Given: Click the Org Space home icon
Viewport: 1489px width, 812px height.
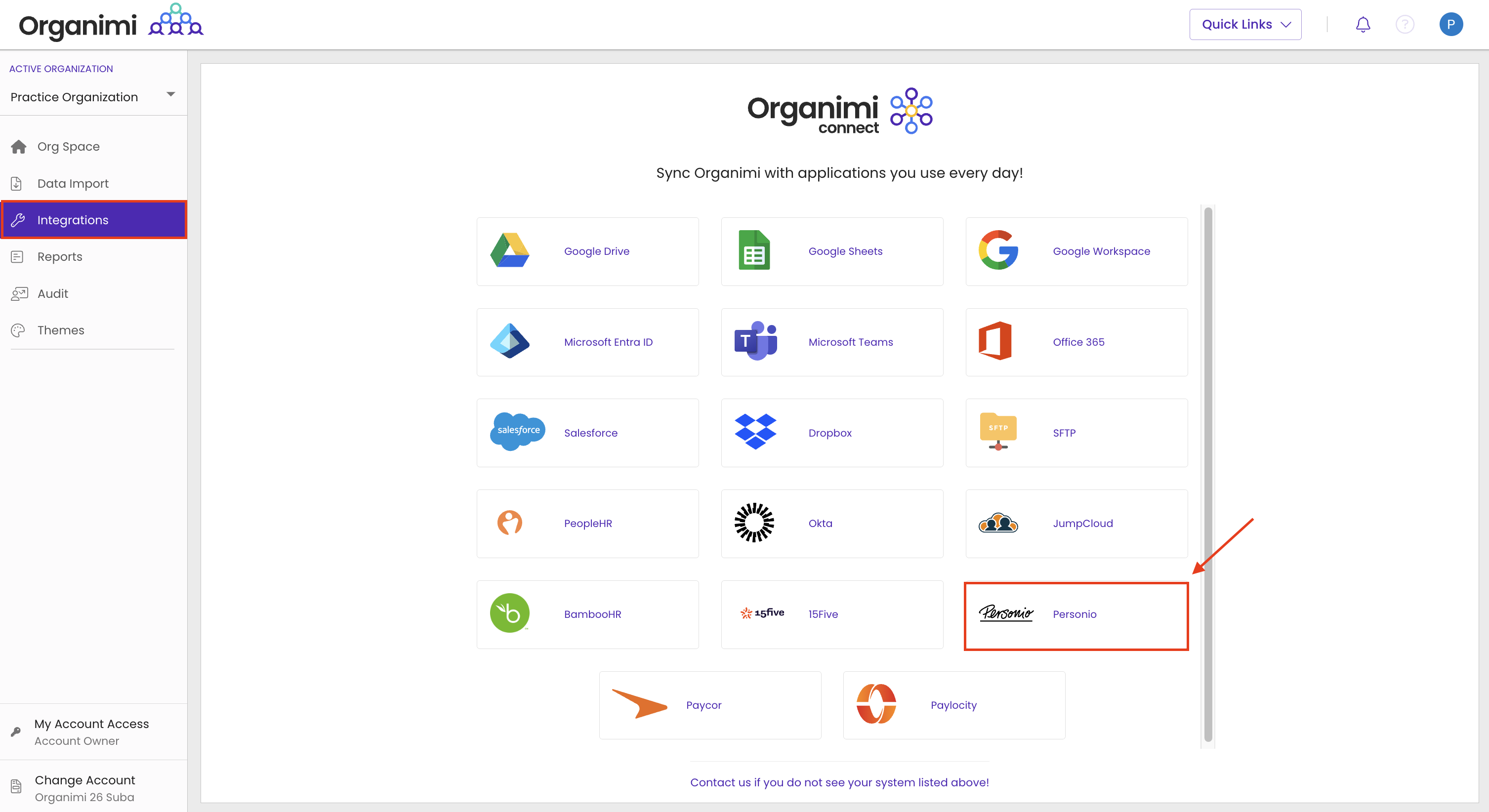Looking at the screenshot, I should tap(18, 146).
